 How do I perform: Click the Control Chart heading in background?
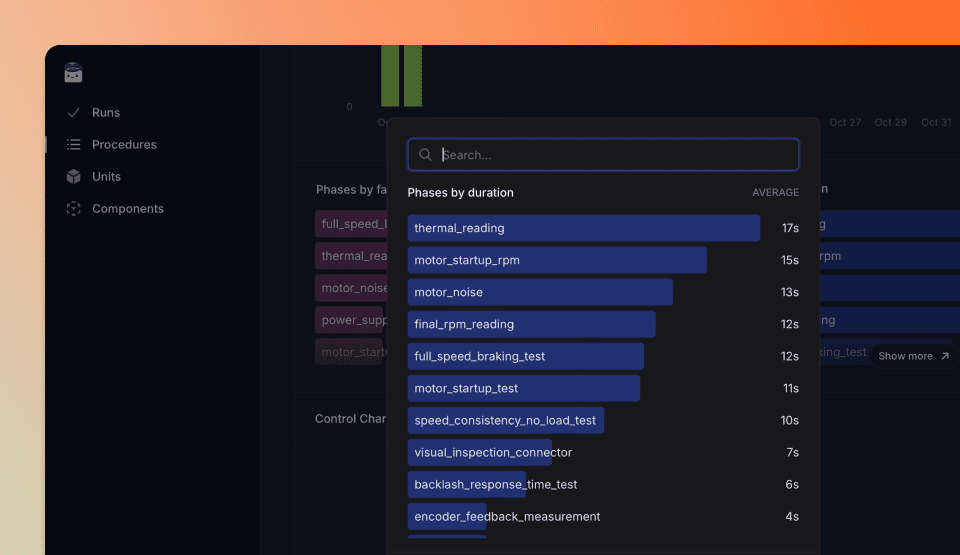[x=350, y=418]
